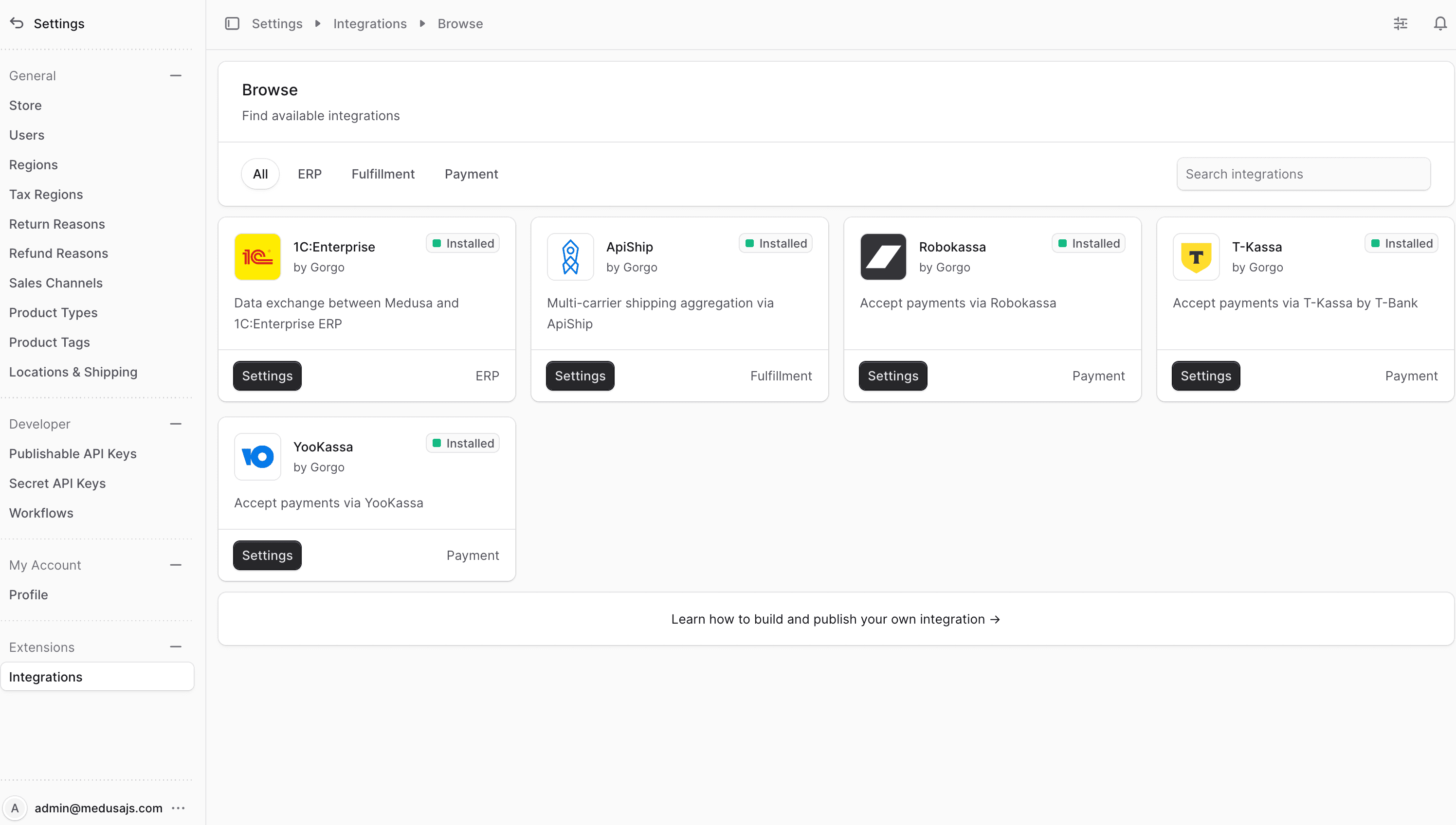1456x825 pixels.
Task: Click the Robokassa logo
Action: 883,257
